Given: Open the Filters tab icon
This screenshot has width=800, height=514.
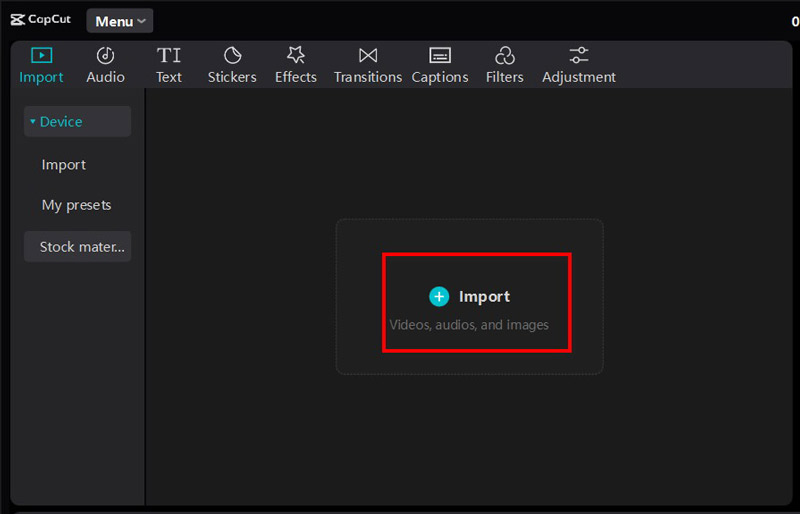Looking at the screenshot, I should coord(505,55).
